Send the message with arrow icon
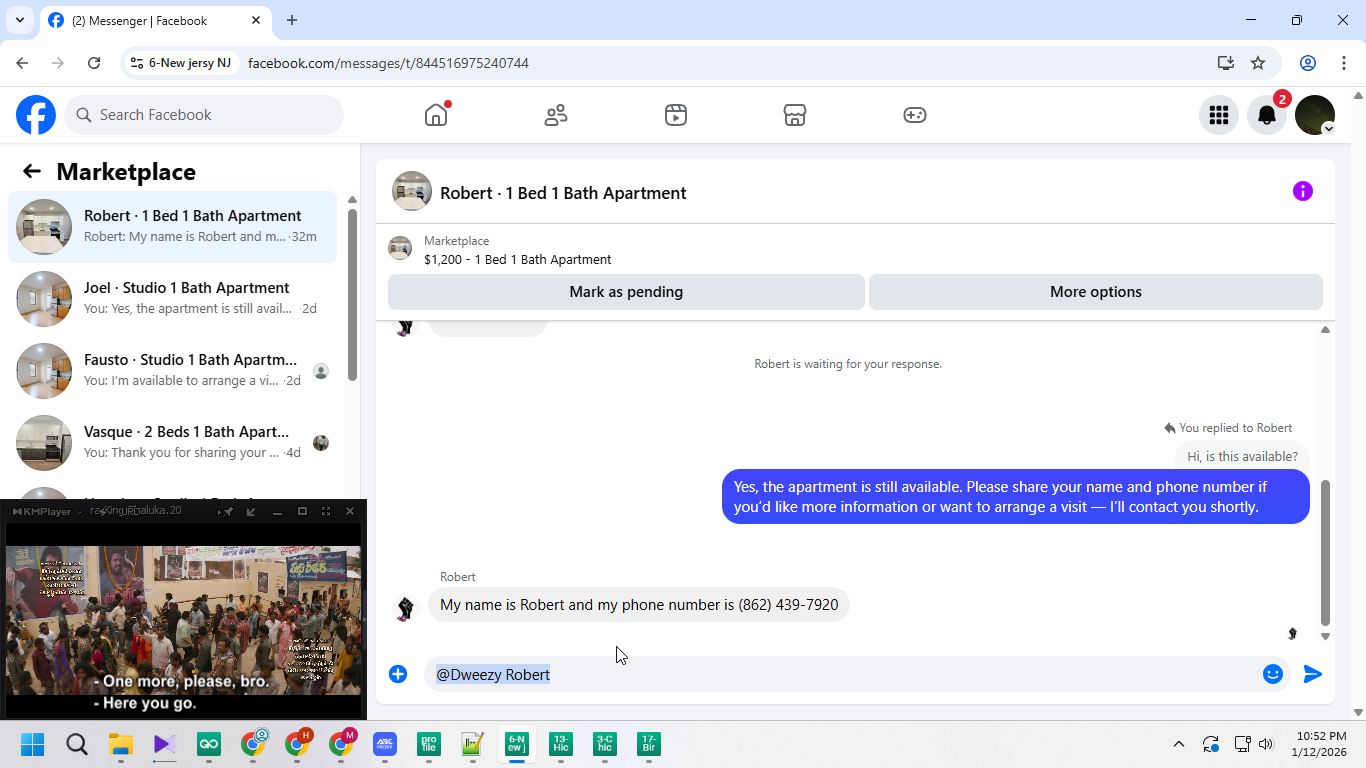The width and height of the screenshot is (1366, 768). tap(1313, 674)
